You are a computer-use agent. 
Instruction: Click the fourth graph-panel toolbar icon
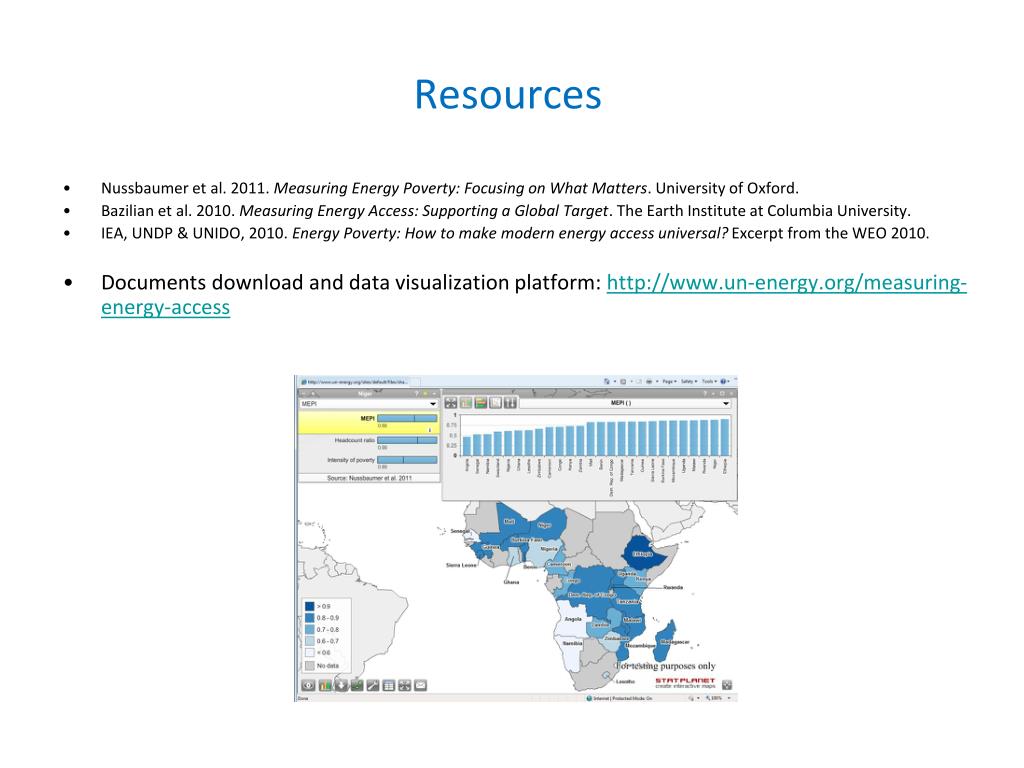[x=496, y=403]
